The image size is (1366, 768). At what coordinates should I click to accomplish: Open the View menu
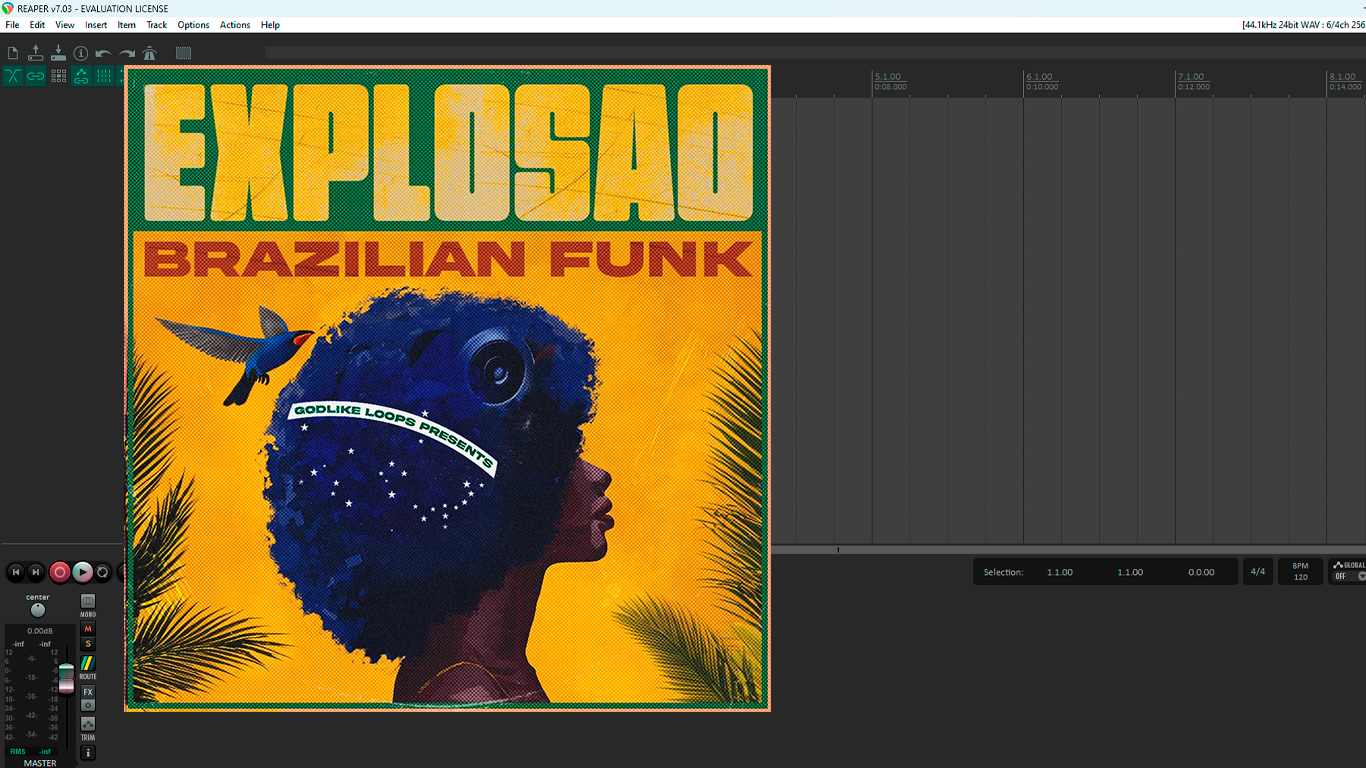[65, 25]
